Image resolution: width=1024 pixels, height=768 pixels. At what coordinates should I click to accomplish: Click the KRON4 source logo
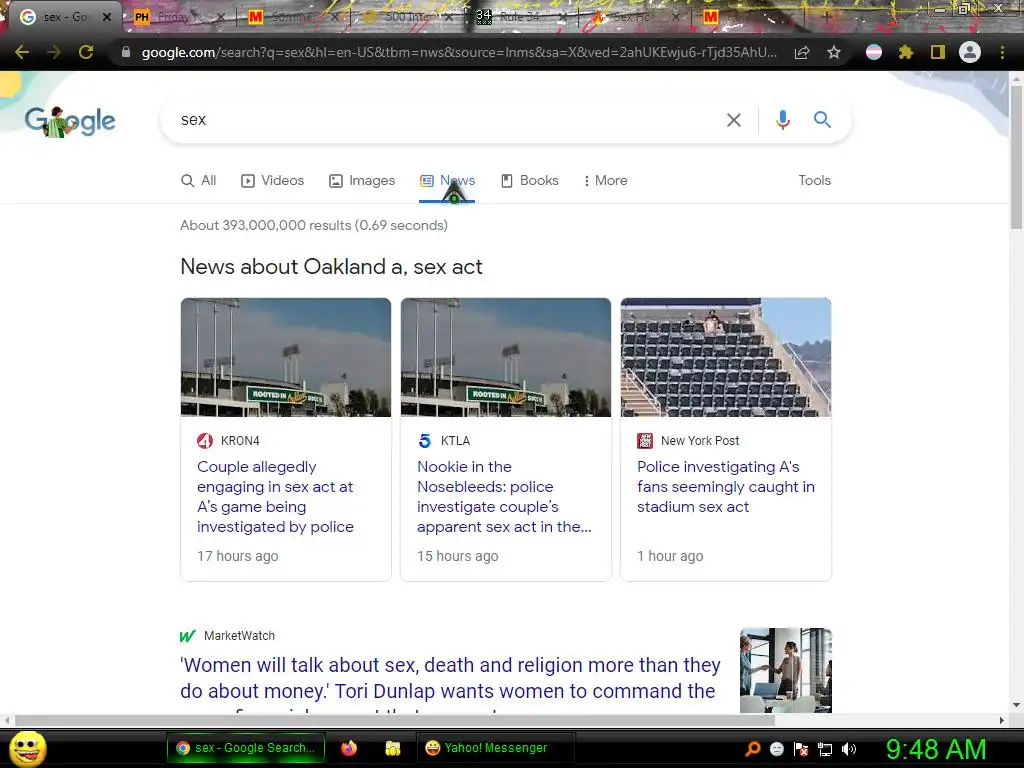[205, 441]
